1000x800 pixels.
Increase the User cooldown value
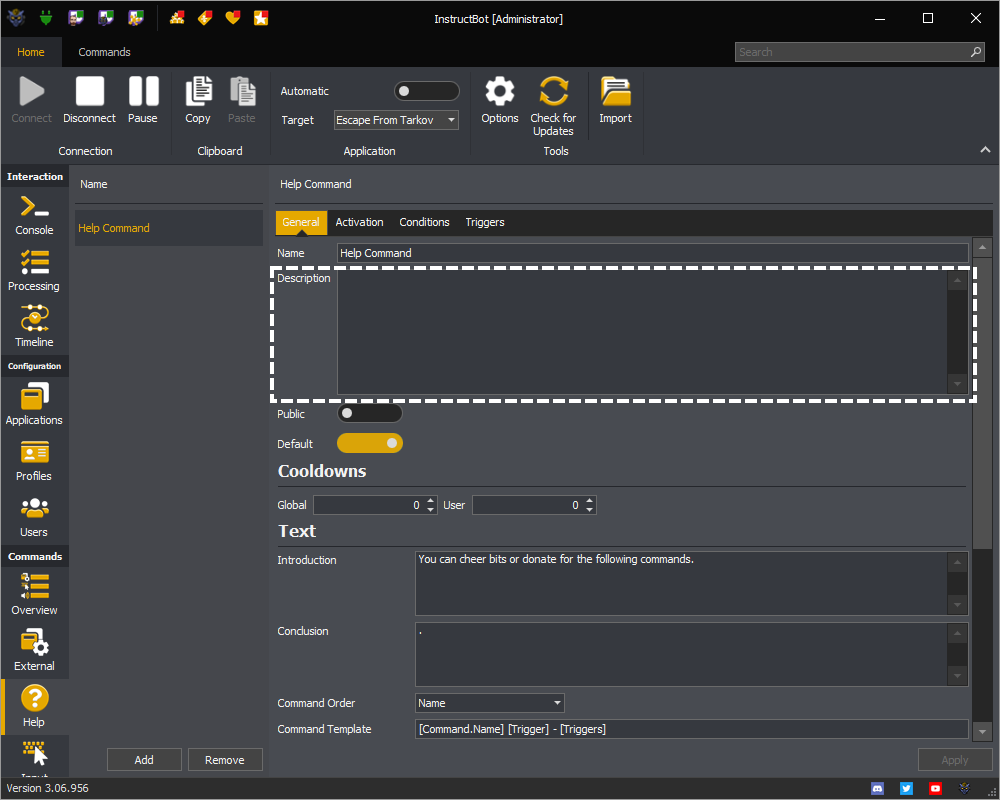point(590,501)
